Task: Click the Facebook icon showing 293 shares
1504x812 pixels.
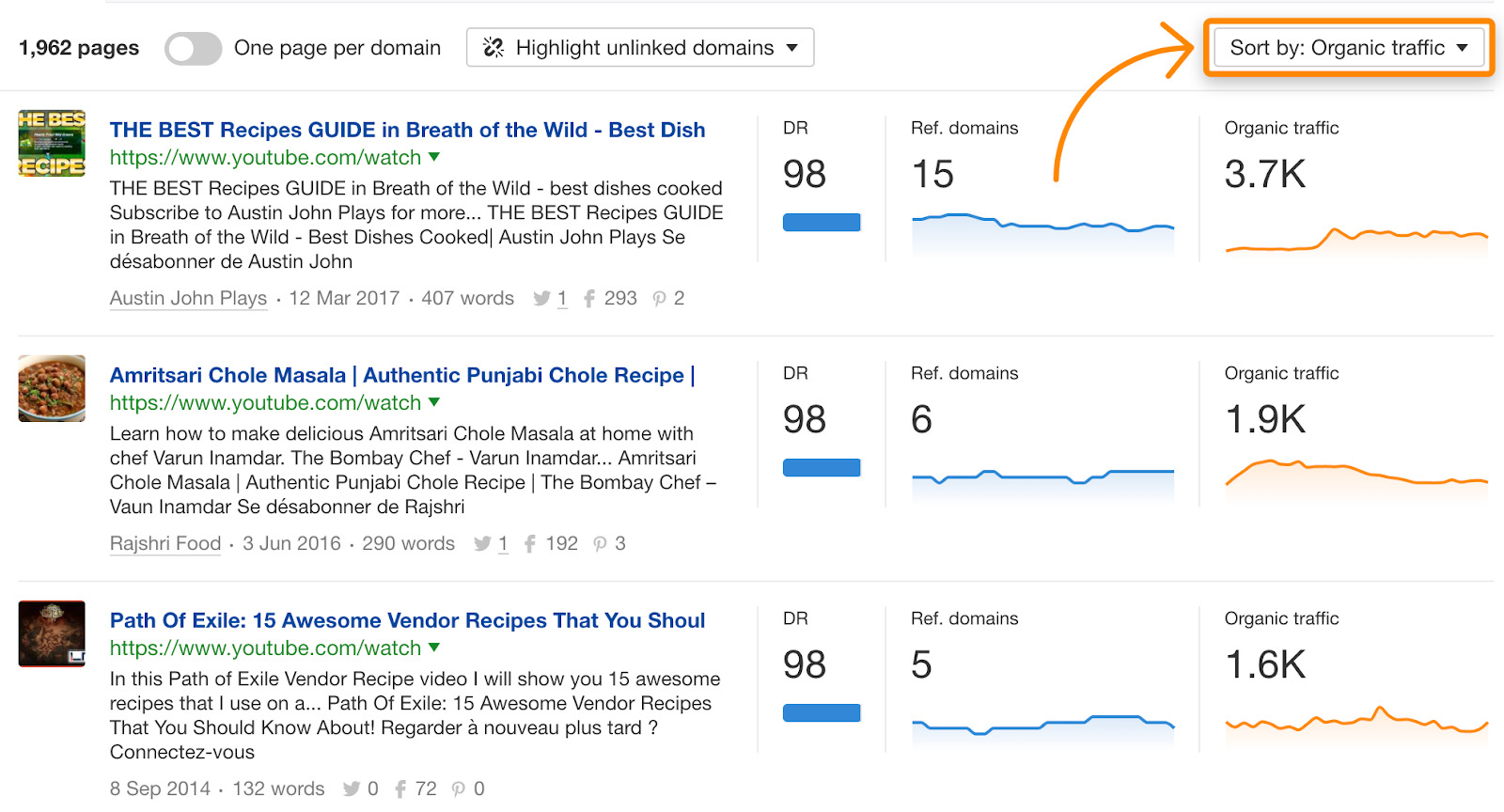Action: [x=589, y=299]
